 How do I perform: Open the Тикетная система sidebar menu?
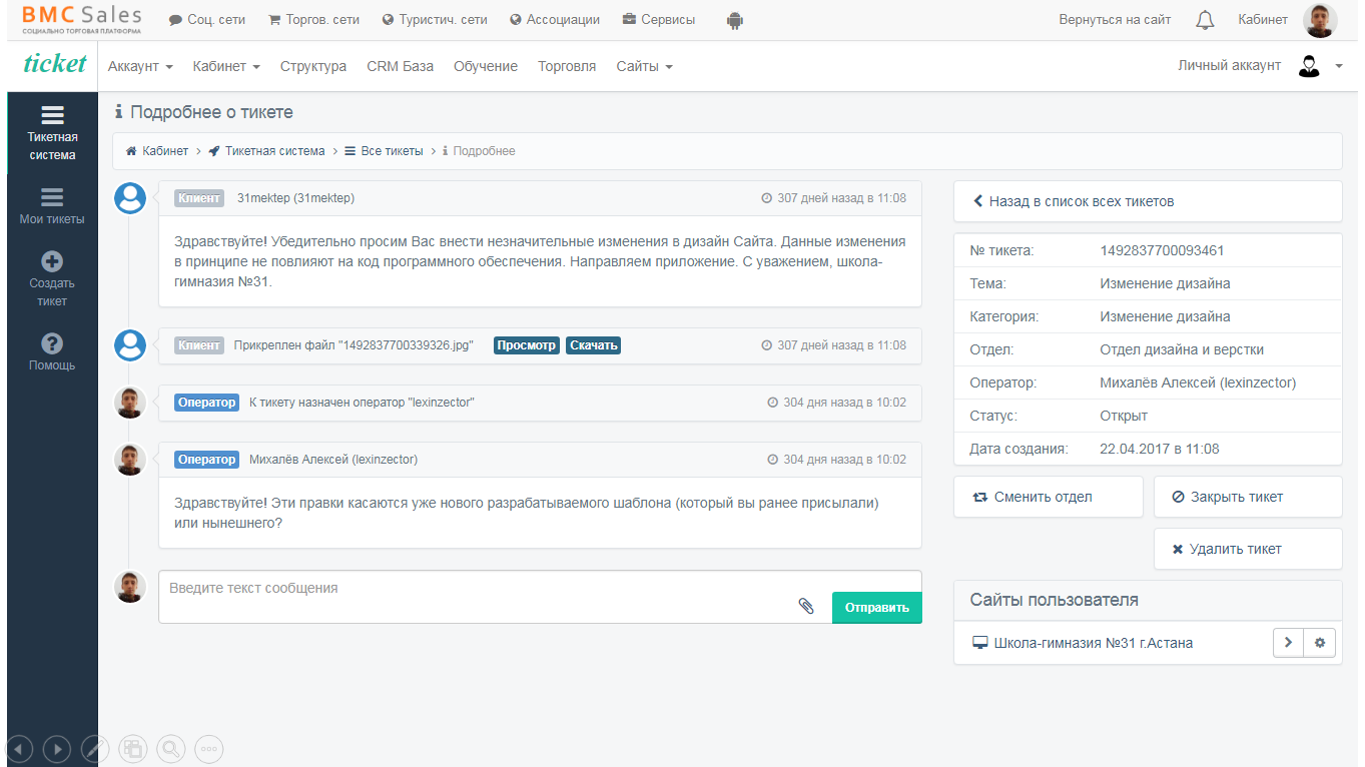(x=52, y=133)
